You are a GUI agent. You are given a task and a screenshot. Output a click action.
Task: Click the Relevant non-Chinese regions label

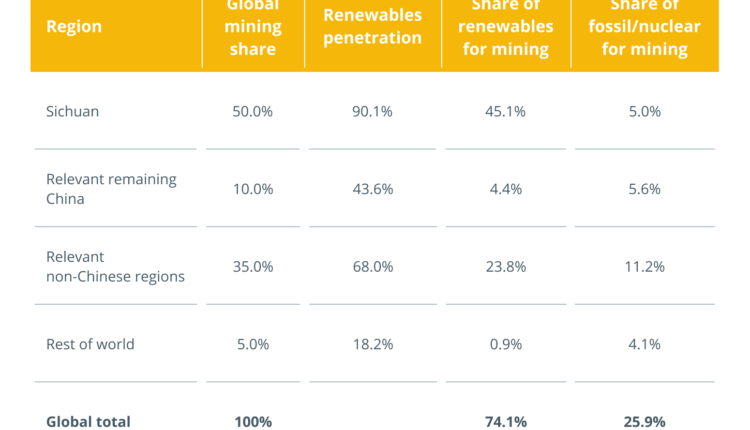pyautogui.click(x=115, y=267)
